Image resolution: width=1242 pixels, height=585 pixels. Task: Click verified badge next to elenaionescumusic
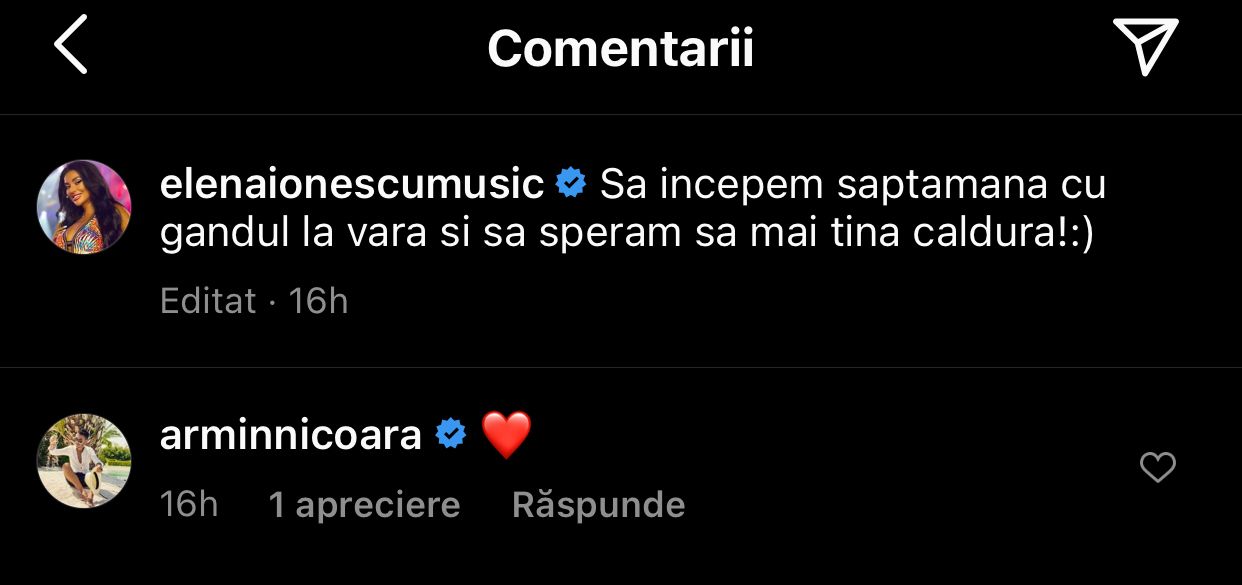[571, 185]
